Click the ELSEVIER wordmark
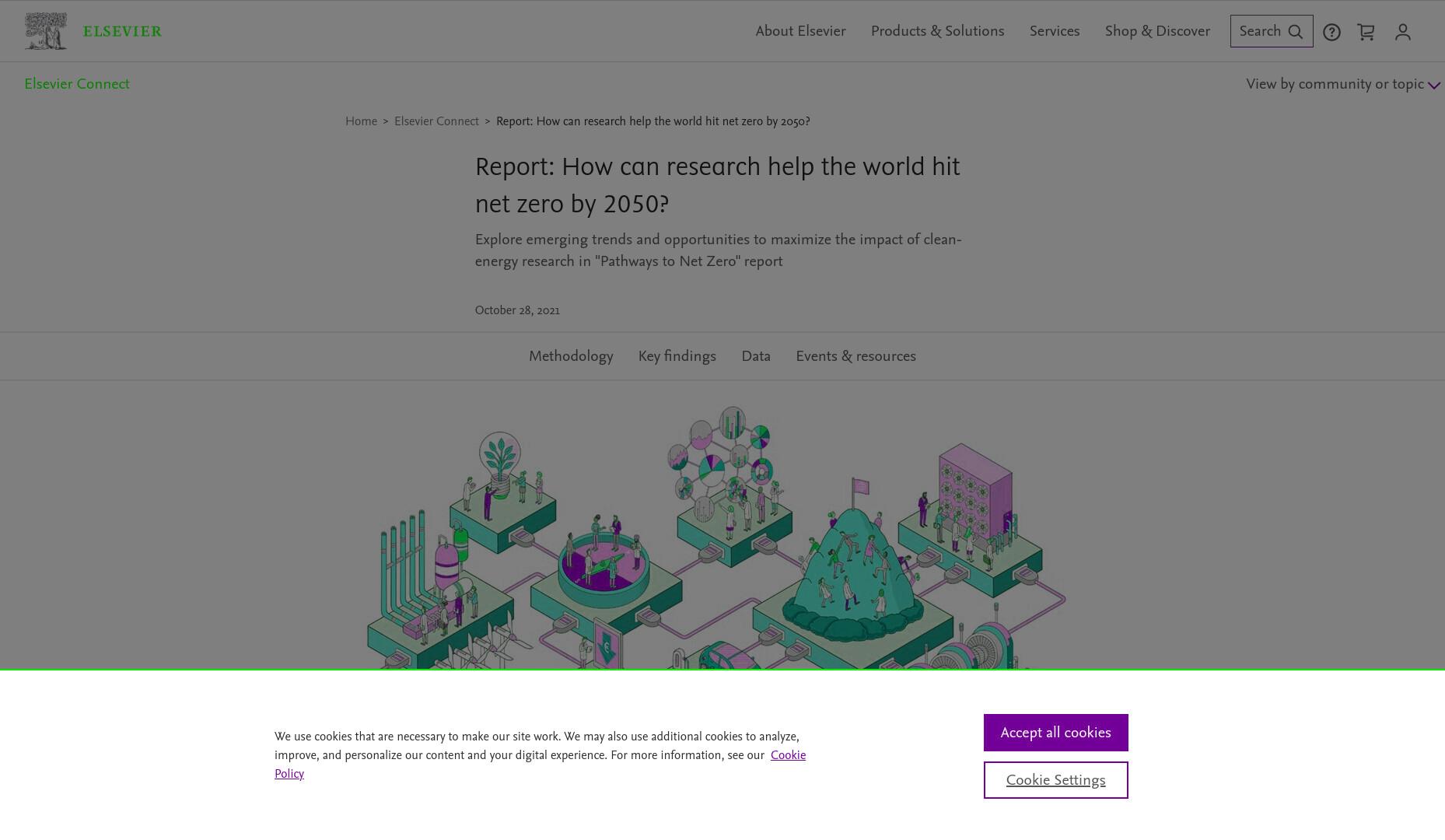Image resolution: width=1445 pixels, height=840 pixels. [122, 32]
